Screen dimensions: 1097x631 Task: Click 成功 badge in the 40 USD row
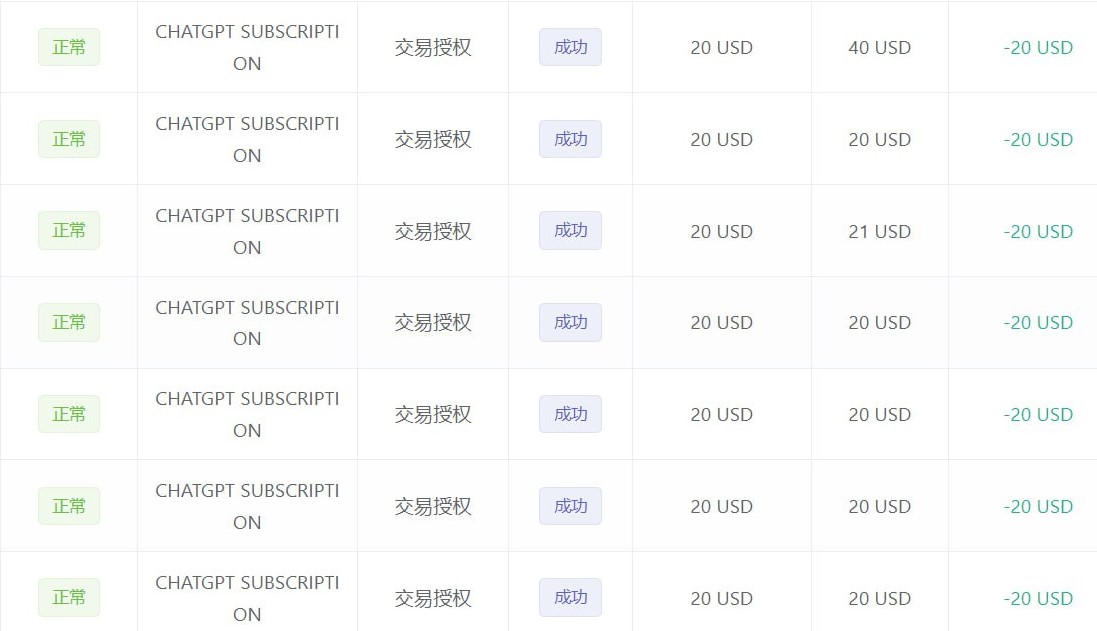tap(570, 47)
